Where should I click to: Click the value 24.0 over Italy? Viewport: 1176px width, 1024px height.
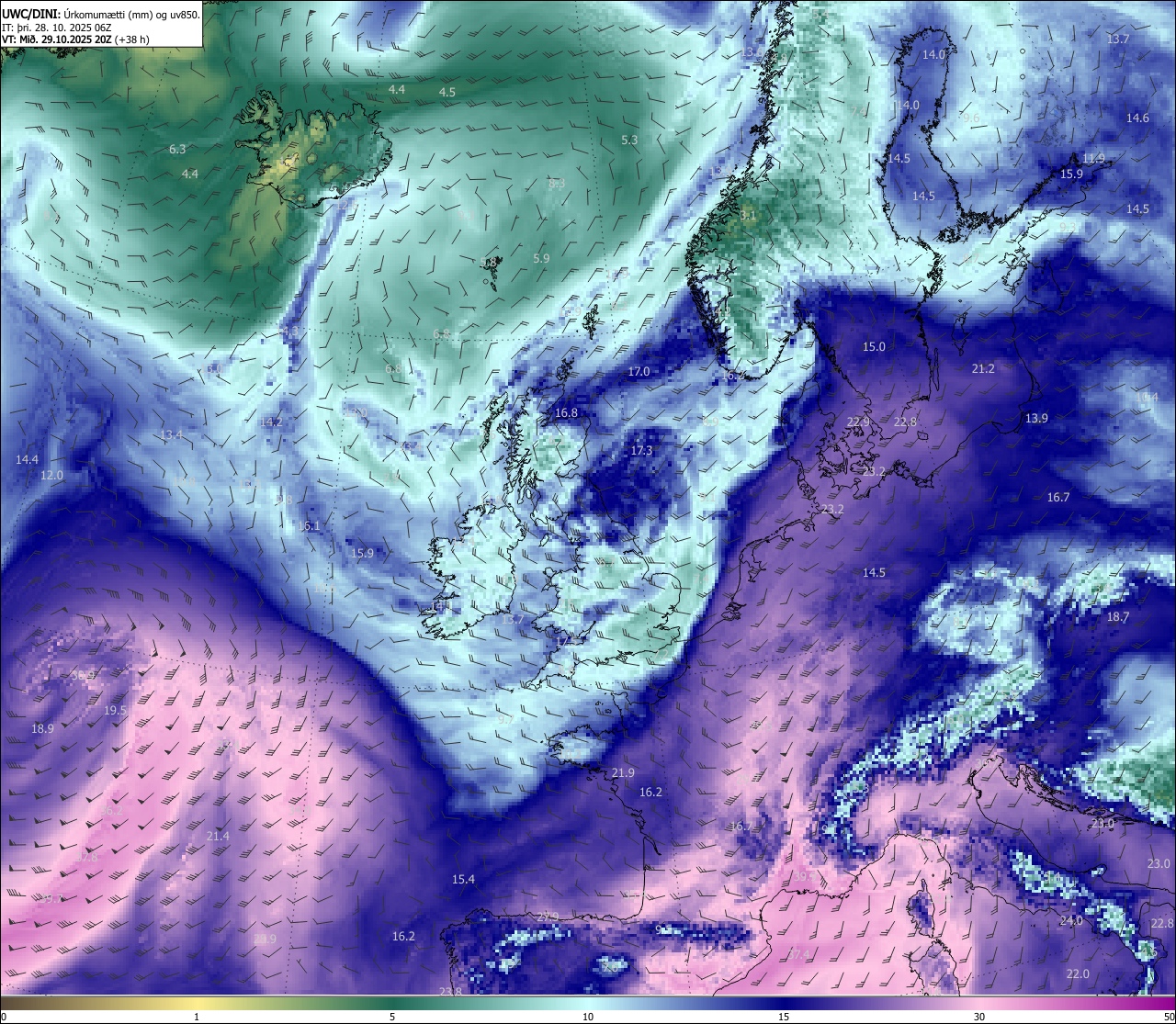point(1071,920)
